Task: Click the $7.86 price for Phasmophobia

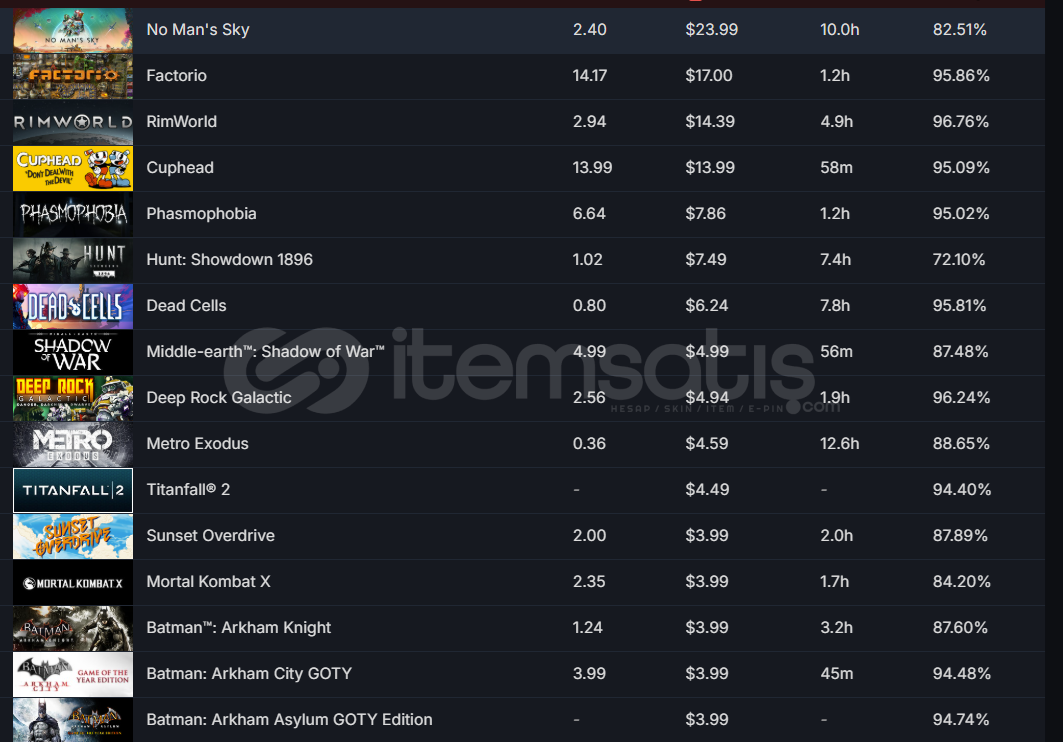Action: point(705,214)
